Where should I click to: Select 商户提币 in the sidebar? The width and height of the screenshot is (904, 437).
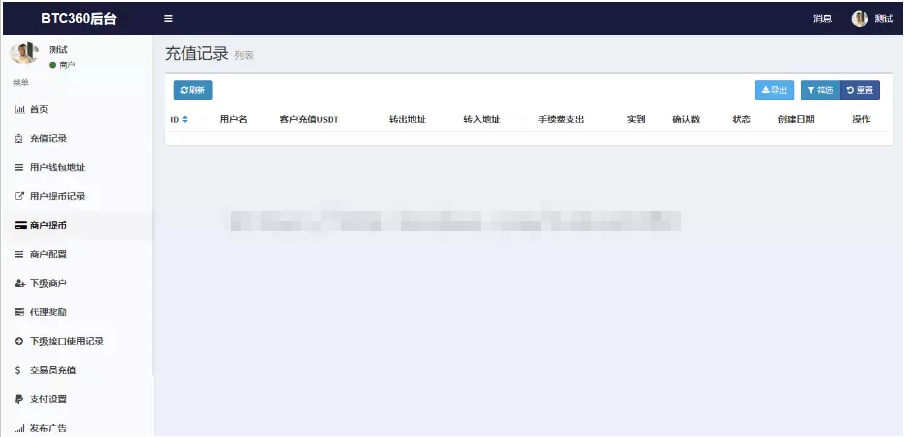77,225
